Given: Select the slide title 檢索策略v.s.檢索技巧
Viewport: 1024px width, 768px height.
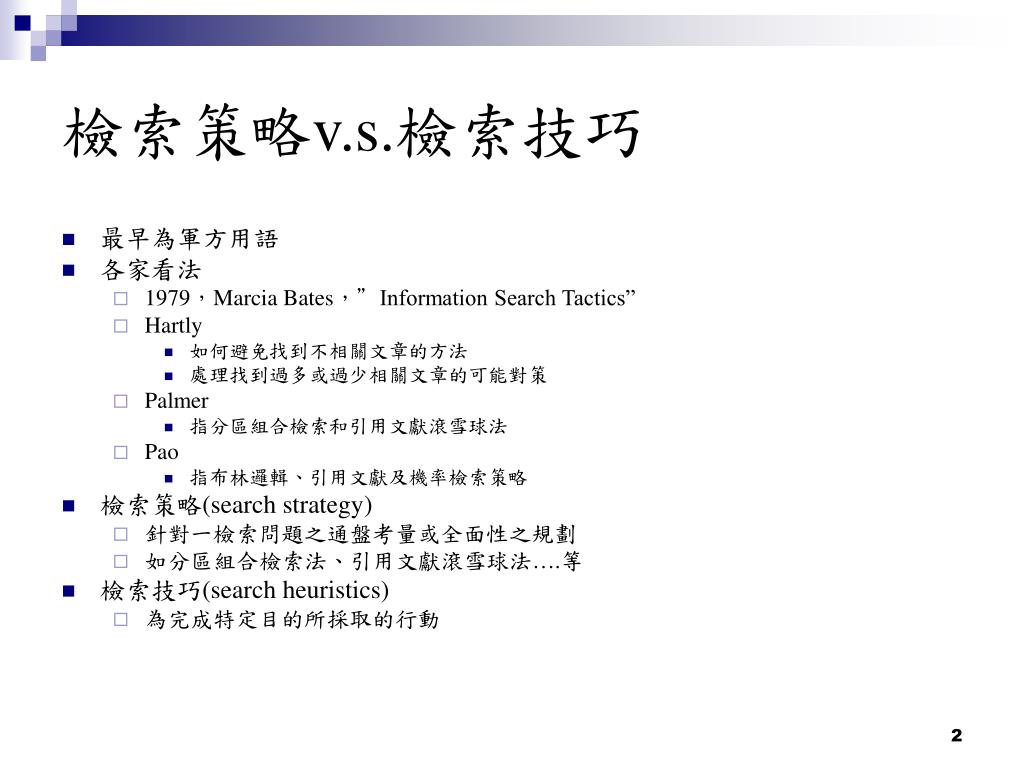Looking at the screenshot, I should (x=351, y=133).
